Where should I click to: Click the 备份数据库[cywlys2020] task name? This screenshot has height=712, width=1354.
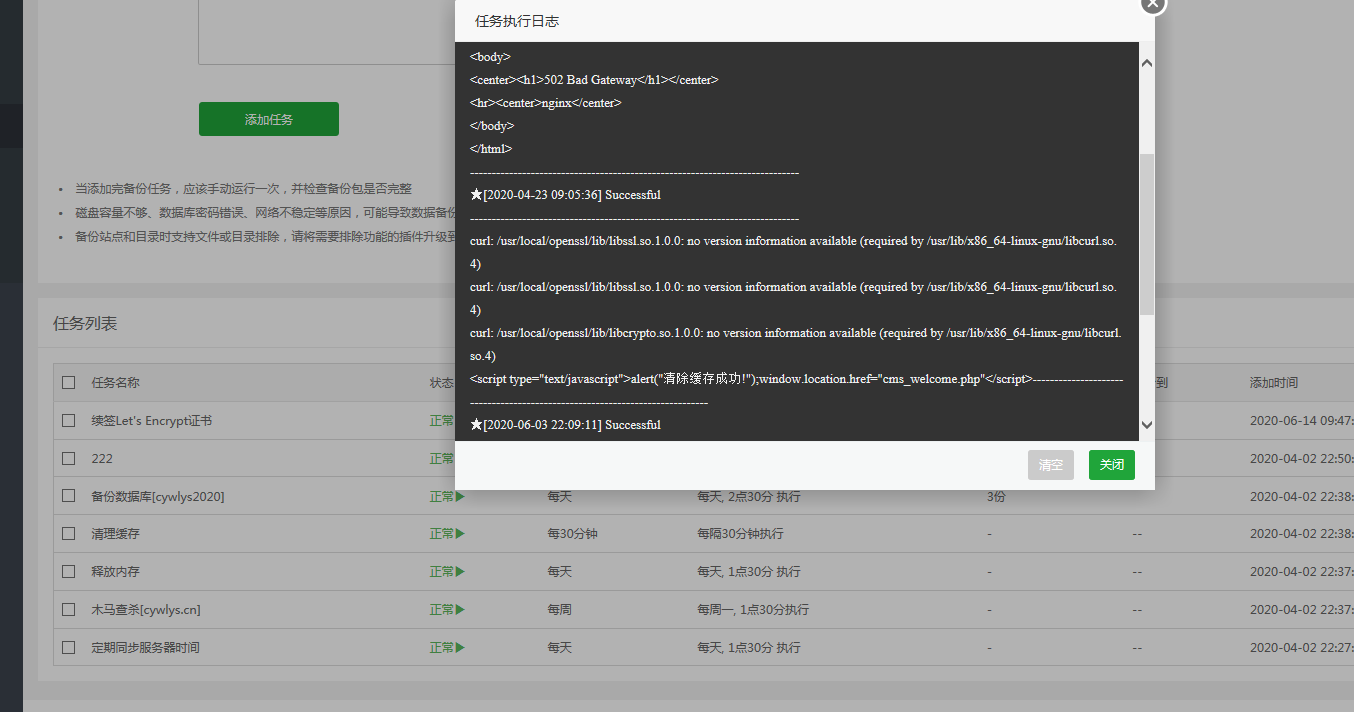coord(158,496)
